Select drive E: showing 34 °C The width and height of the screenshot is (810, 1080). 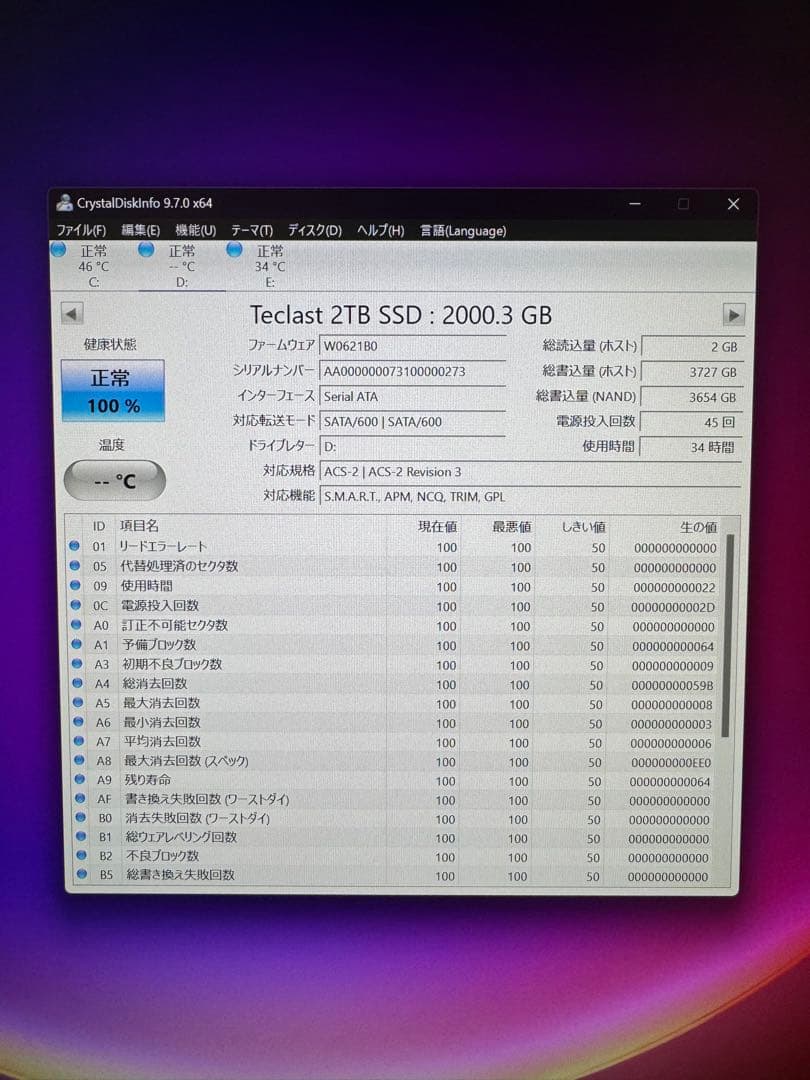233,251
